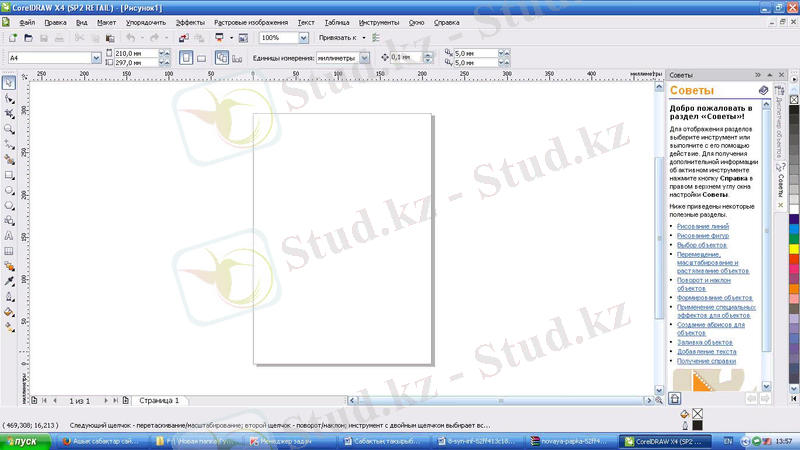Select the Pick tool in the toolbox
The image size is (800, 450).
coord(9,83)
